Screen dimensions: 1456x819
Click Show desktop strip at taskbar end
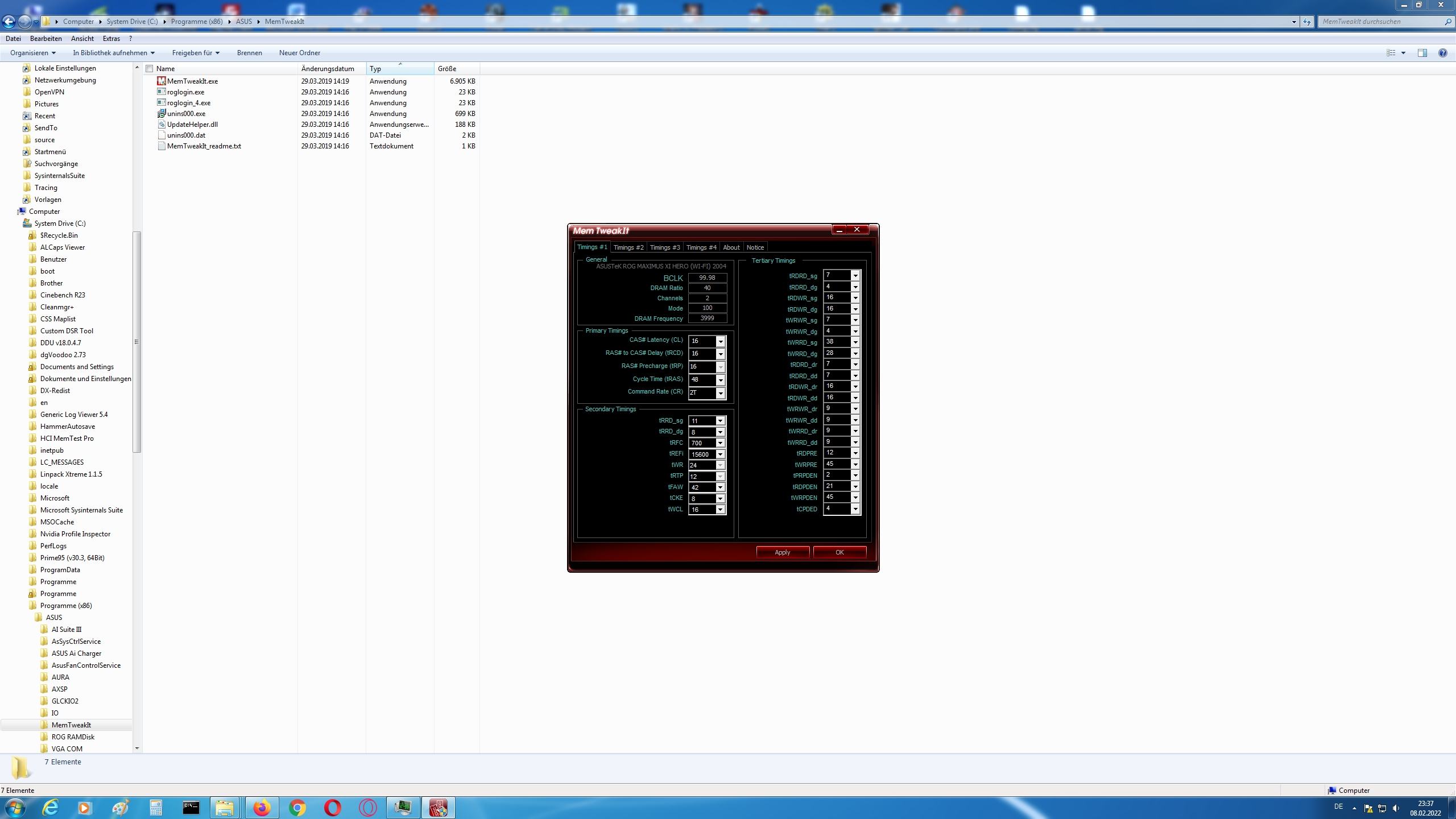tap(1451, 808)
